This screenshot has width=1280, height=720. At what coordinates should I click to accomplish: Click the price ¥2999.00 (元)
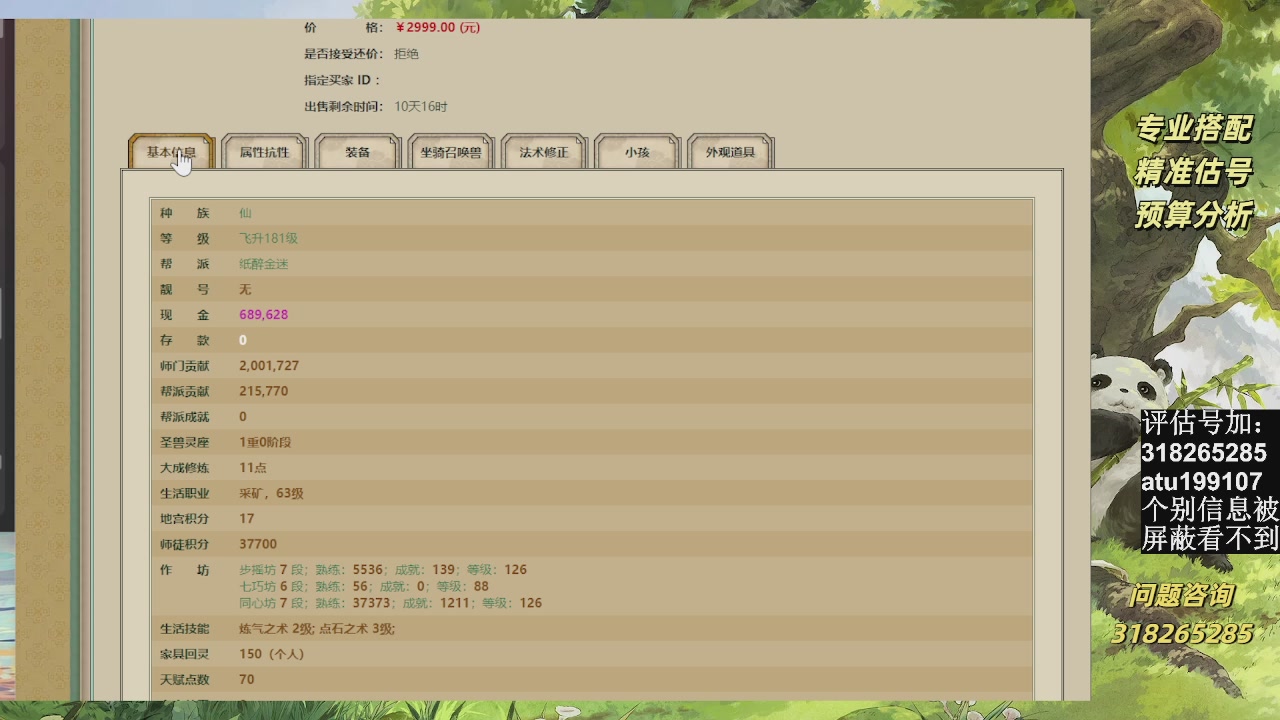pos(438,28)
